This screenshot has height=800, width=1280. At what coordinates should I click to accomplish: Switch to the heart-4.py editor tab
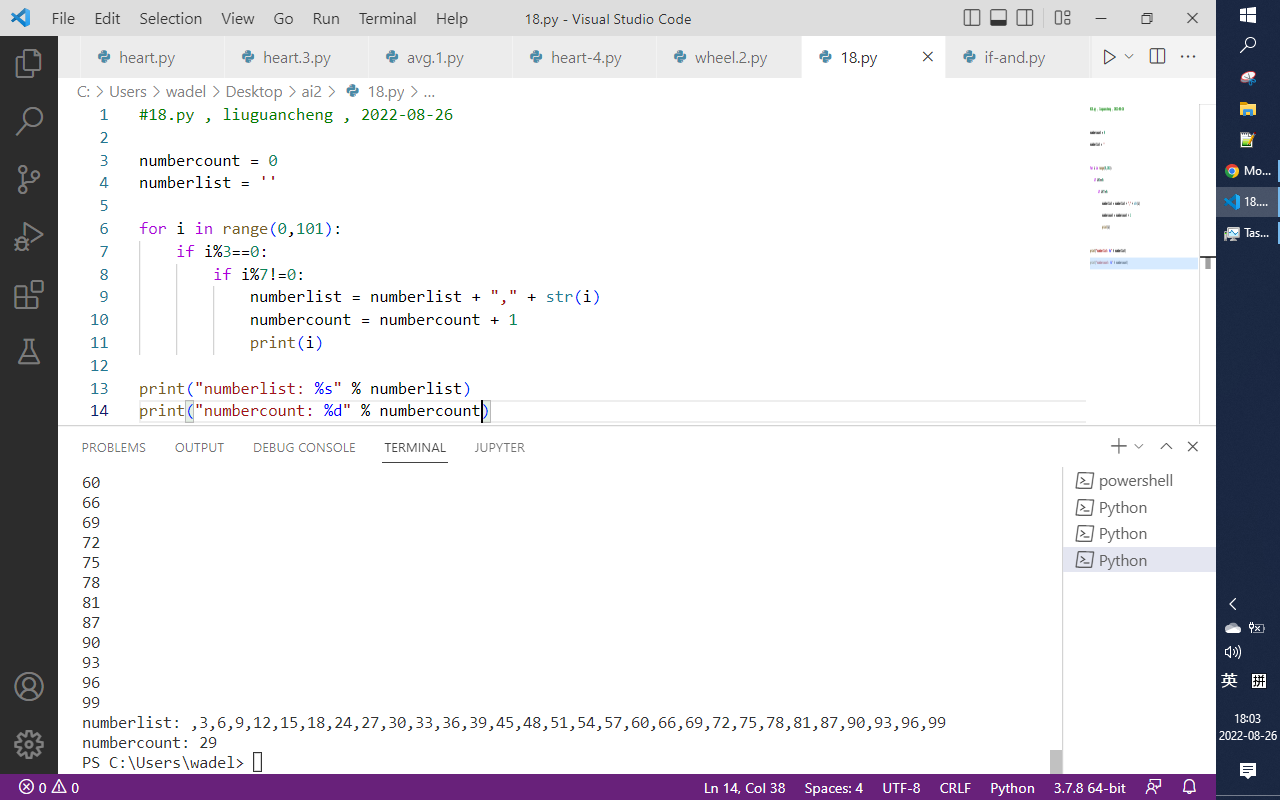pyautogui.click(x=585, y=57)
